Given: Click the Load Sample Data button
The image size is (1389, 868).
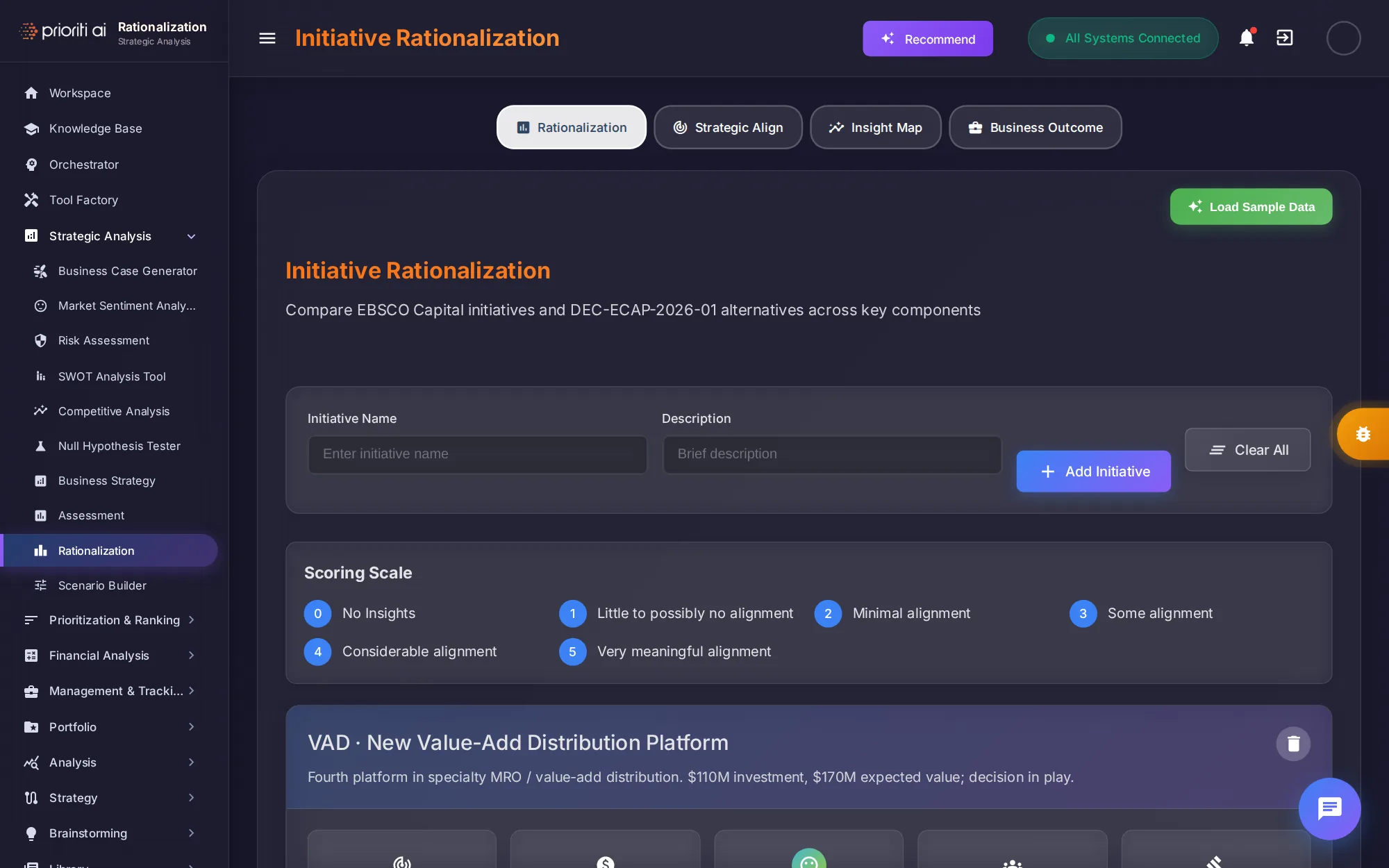Looking at the screenshot, I should [1251, 207].
